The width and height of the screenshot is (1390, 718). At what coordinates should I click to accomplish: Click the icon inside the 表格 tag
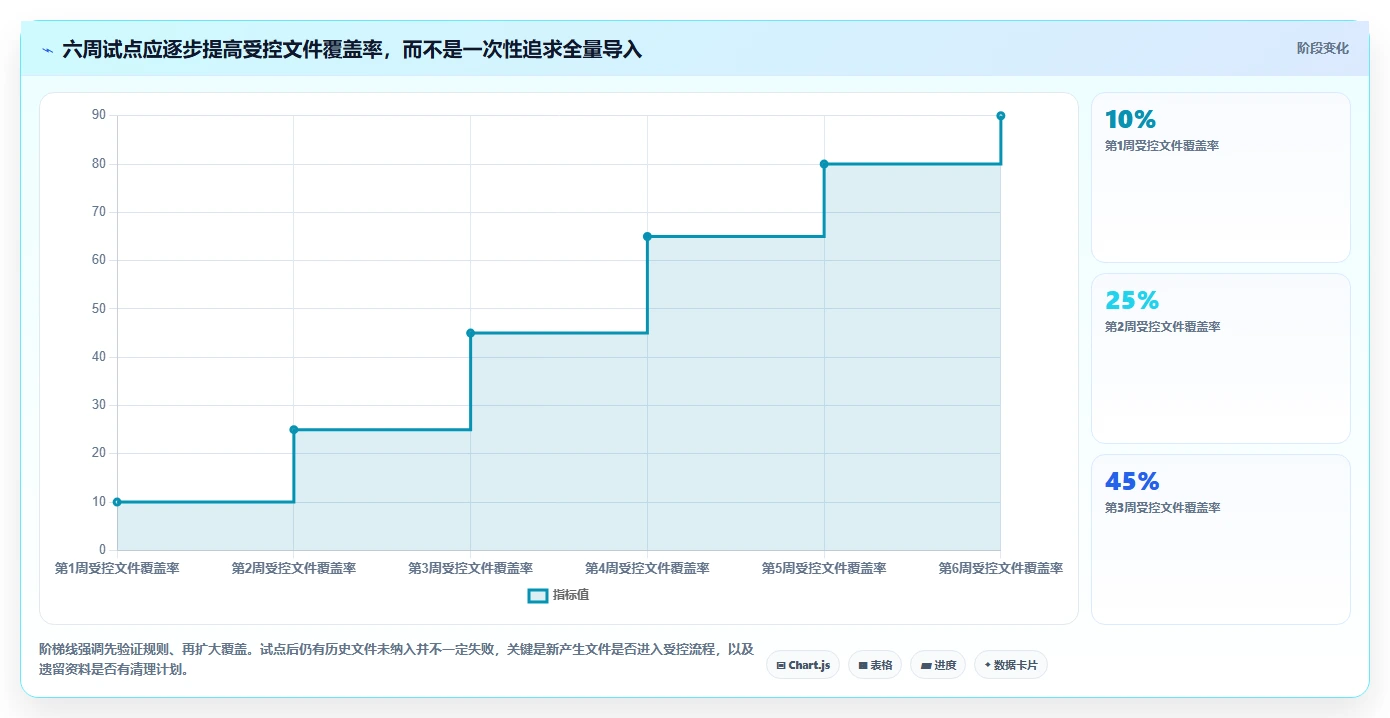863,666
